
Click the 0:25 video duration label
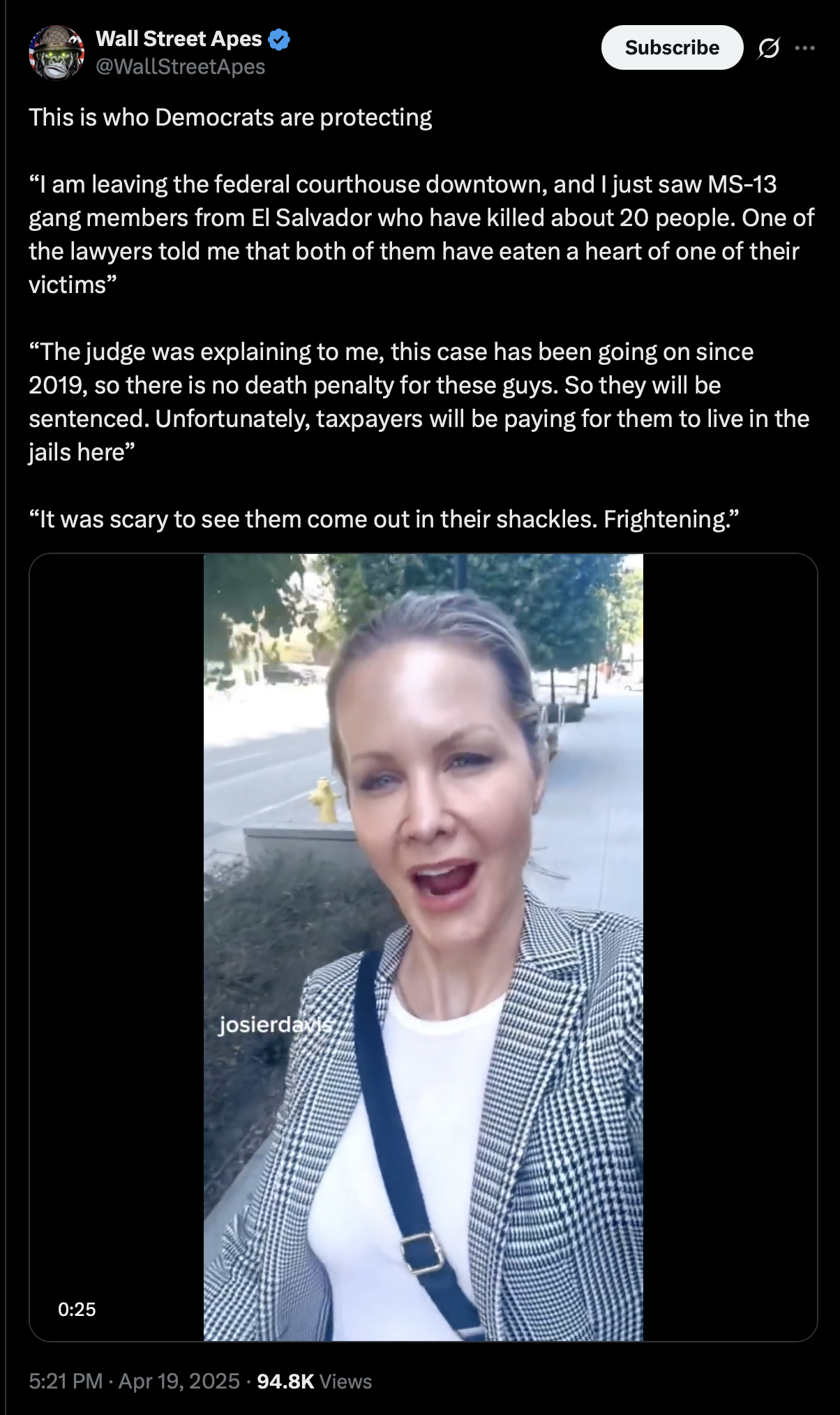pyautogui.click(x=77, y=1310)
